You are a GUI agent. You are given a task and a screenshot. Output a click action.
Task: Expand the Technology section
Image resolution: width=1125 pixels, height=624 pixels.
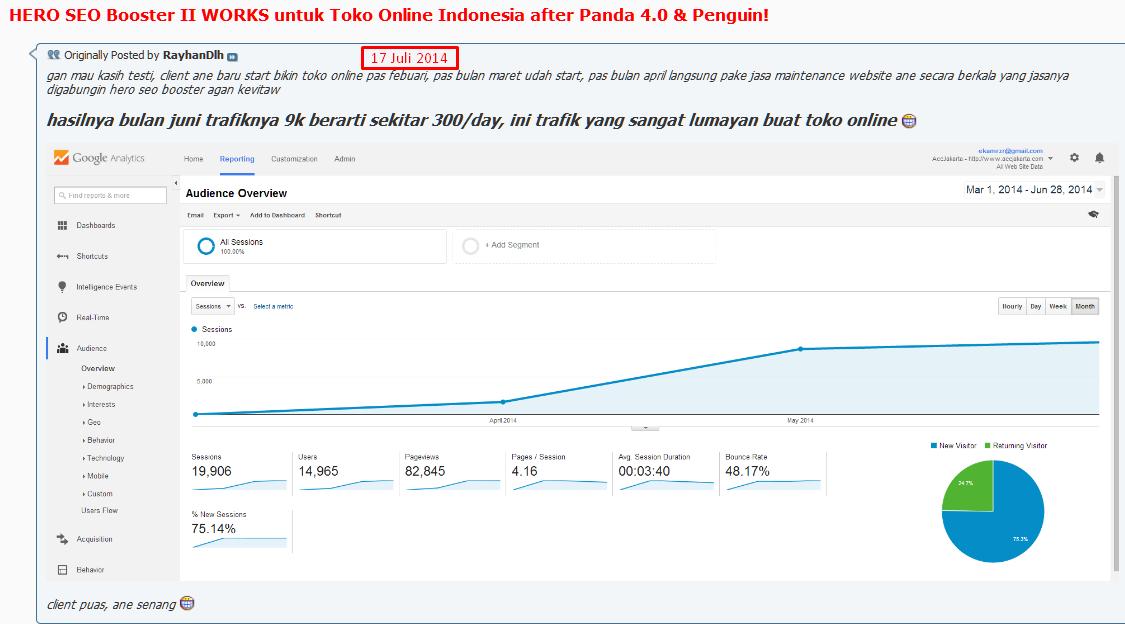click(103, 458)
